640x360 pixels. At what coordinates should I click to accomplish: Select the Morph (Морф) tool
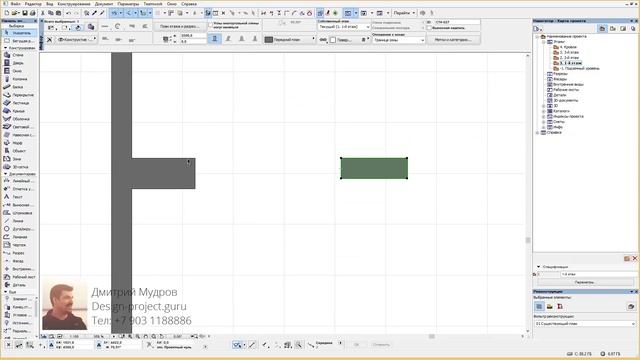[x=18, y=143]
